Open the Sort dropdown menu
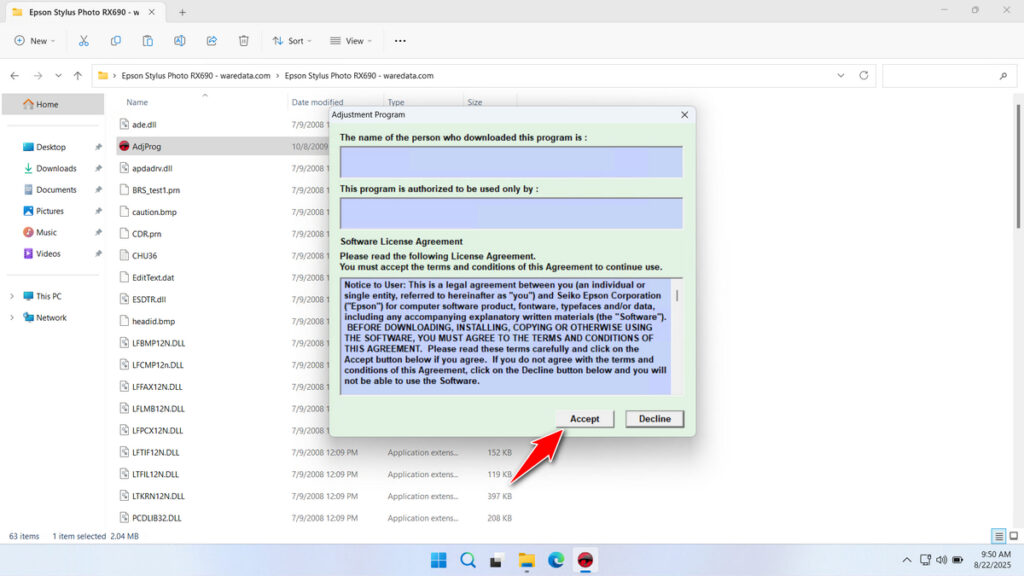This screenshot has width=1024, height=576. [292, 40]
